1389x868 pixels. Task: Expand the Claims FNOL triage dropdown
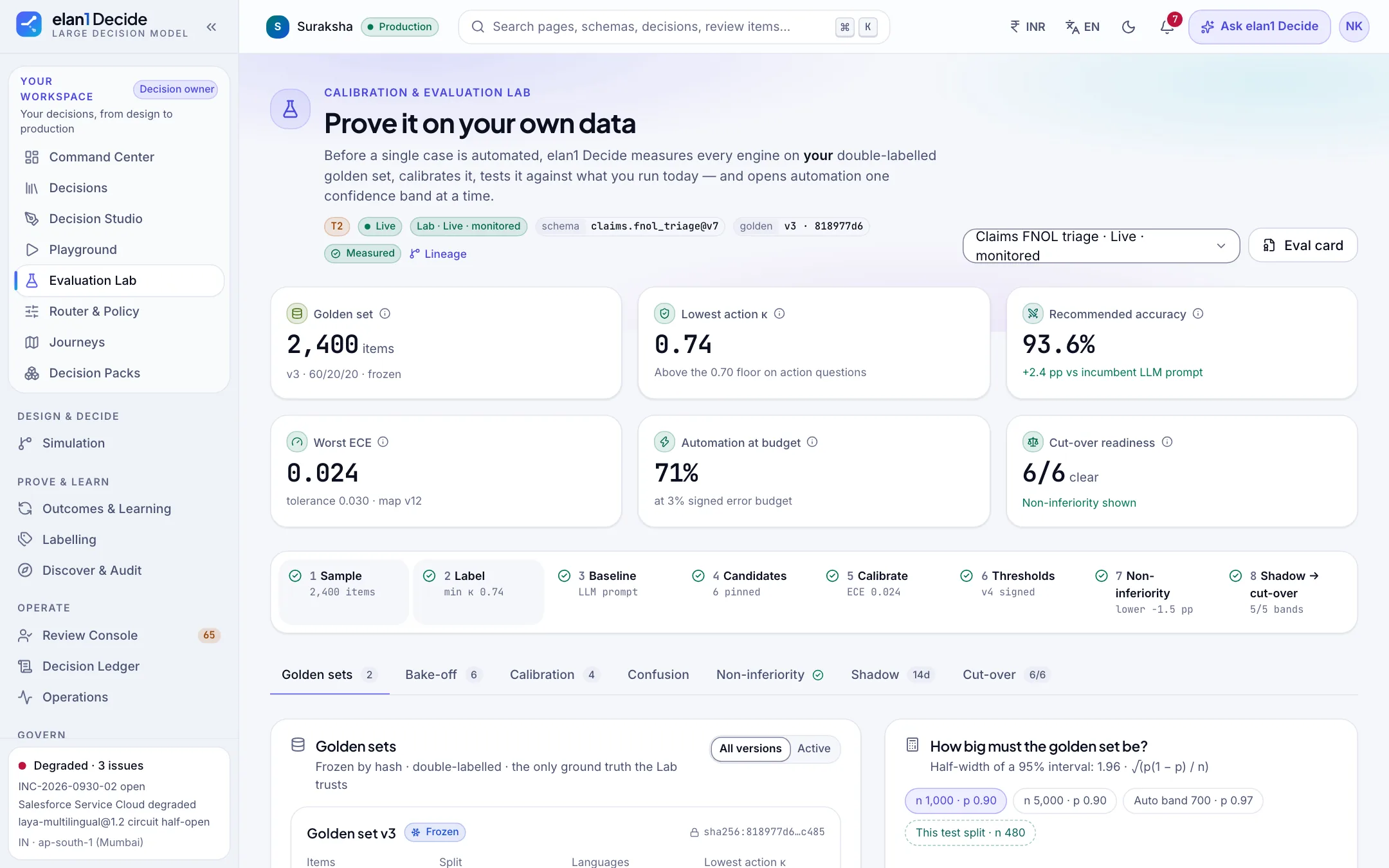(1101, 246)
